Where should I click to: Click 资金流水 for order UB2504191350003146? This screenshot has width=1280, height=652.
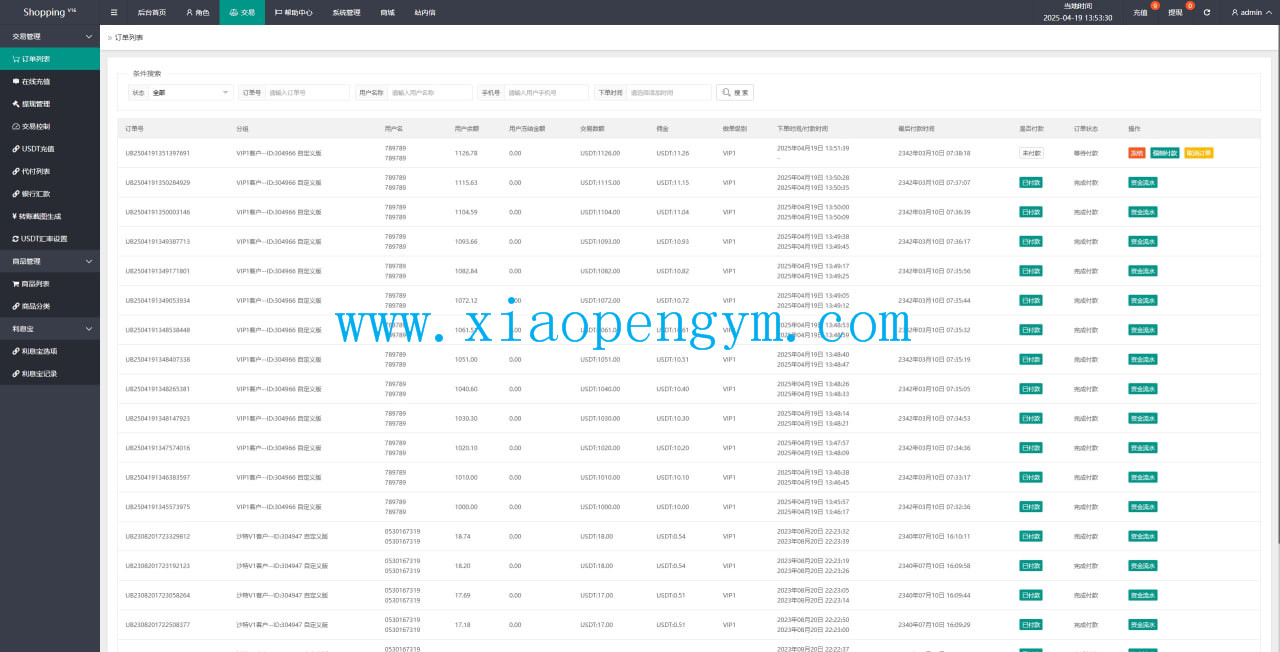[1142, 212]
